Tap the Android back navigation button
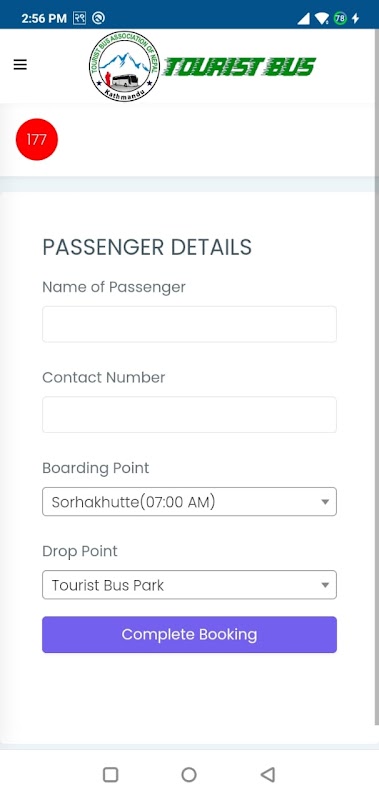 pyautogui.click(x=267, y=774)
